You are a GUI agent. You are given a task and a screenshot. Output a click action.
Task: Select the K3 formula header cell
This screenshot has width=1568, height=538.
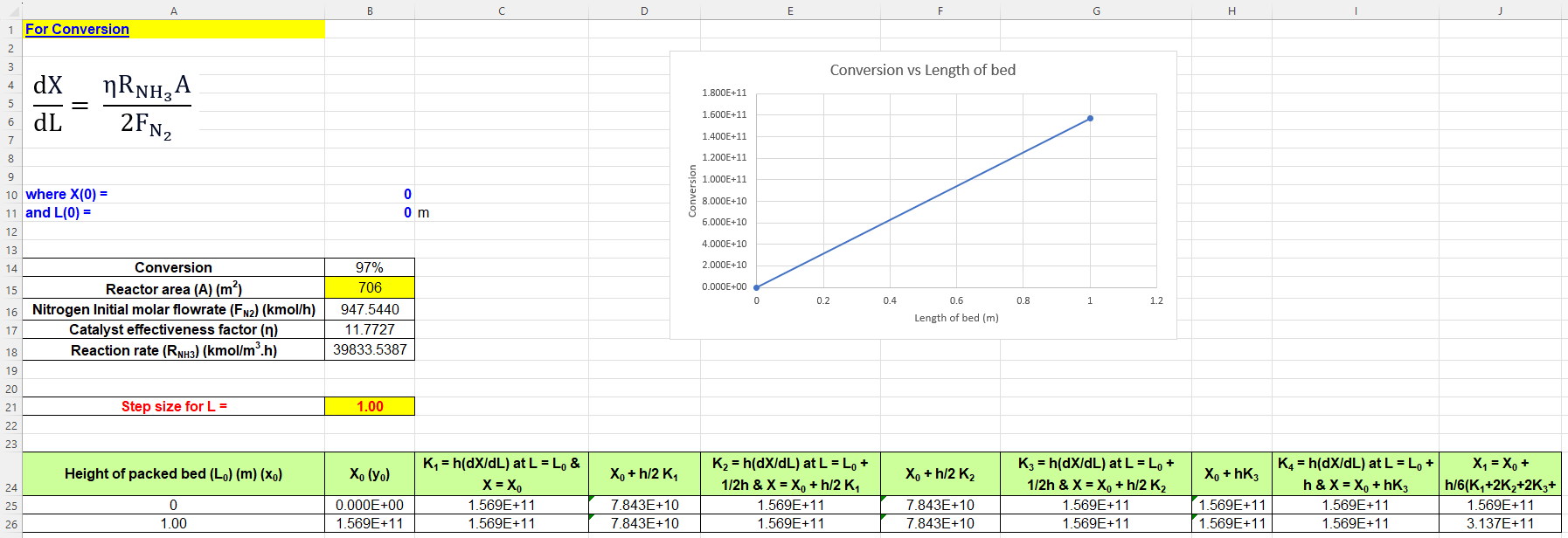point(1096,473)
